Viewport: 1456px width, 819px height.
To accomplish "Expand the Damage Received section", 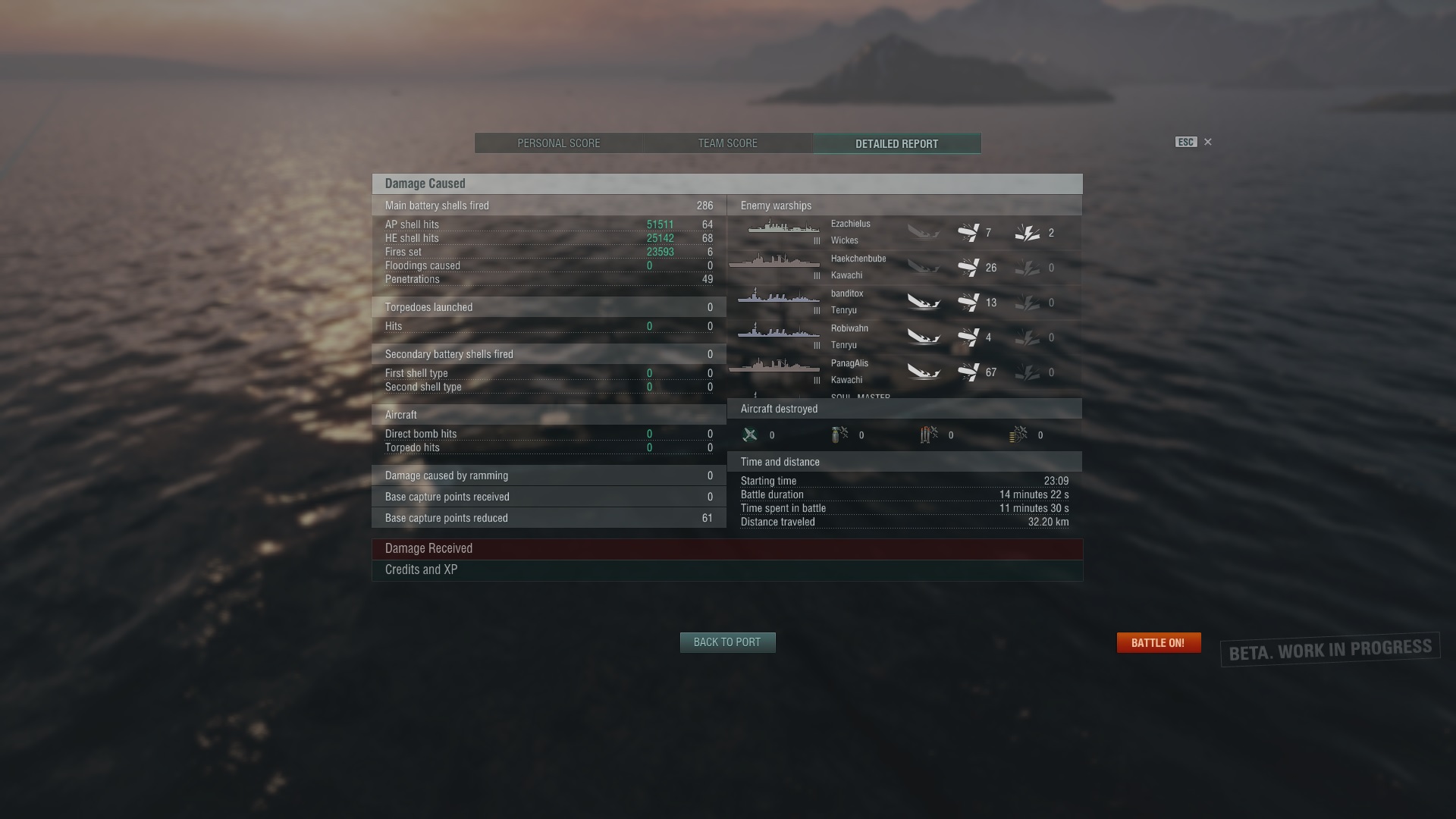I will [x=727, y=549].
